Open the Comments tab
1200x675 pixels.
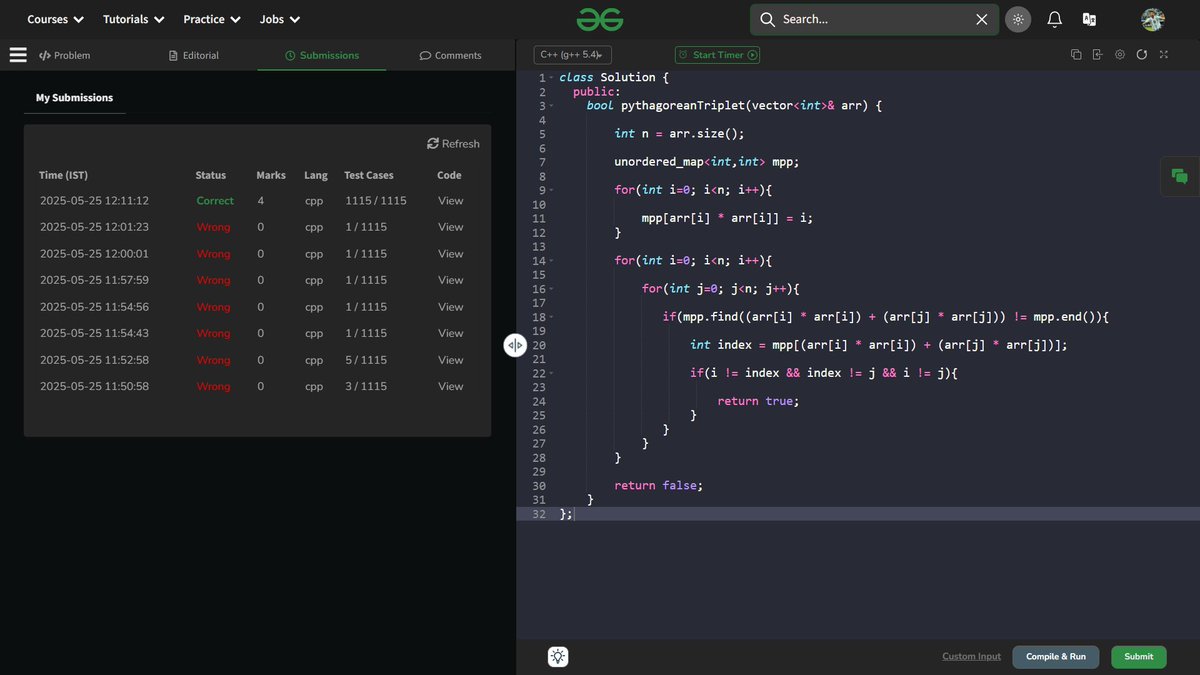[x=451, y=55]
